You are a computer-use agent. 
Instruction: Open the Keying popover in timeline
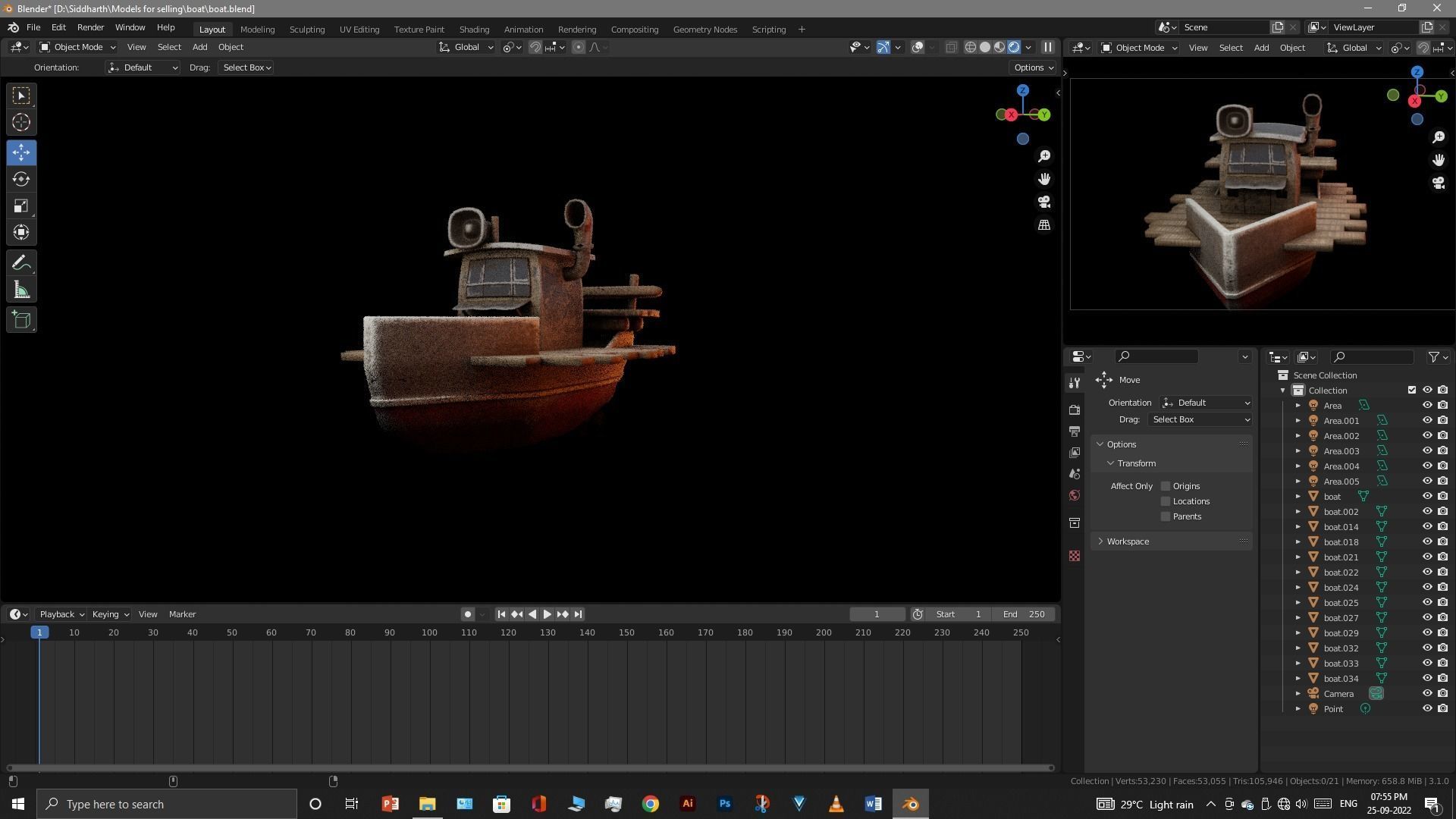click(x=110, y=614)
